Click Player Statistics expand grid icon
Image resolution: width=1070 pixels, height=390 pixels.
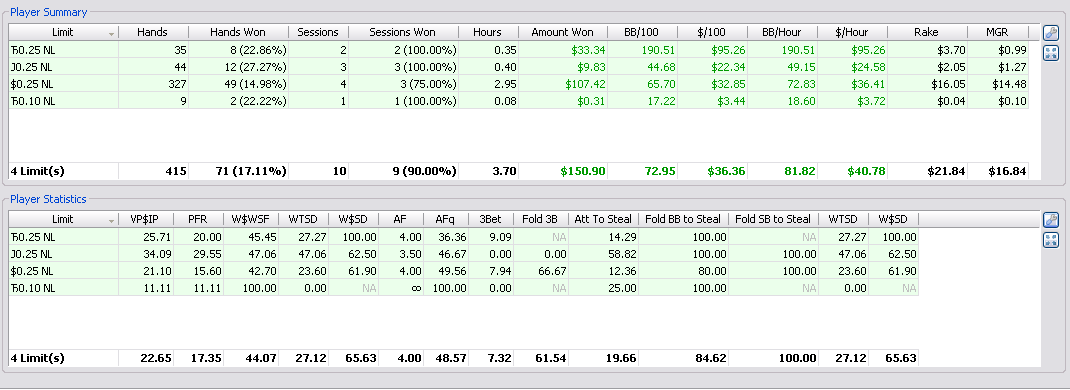1051,240
